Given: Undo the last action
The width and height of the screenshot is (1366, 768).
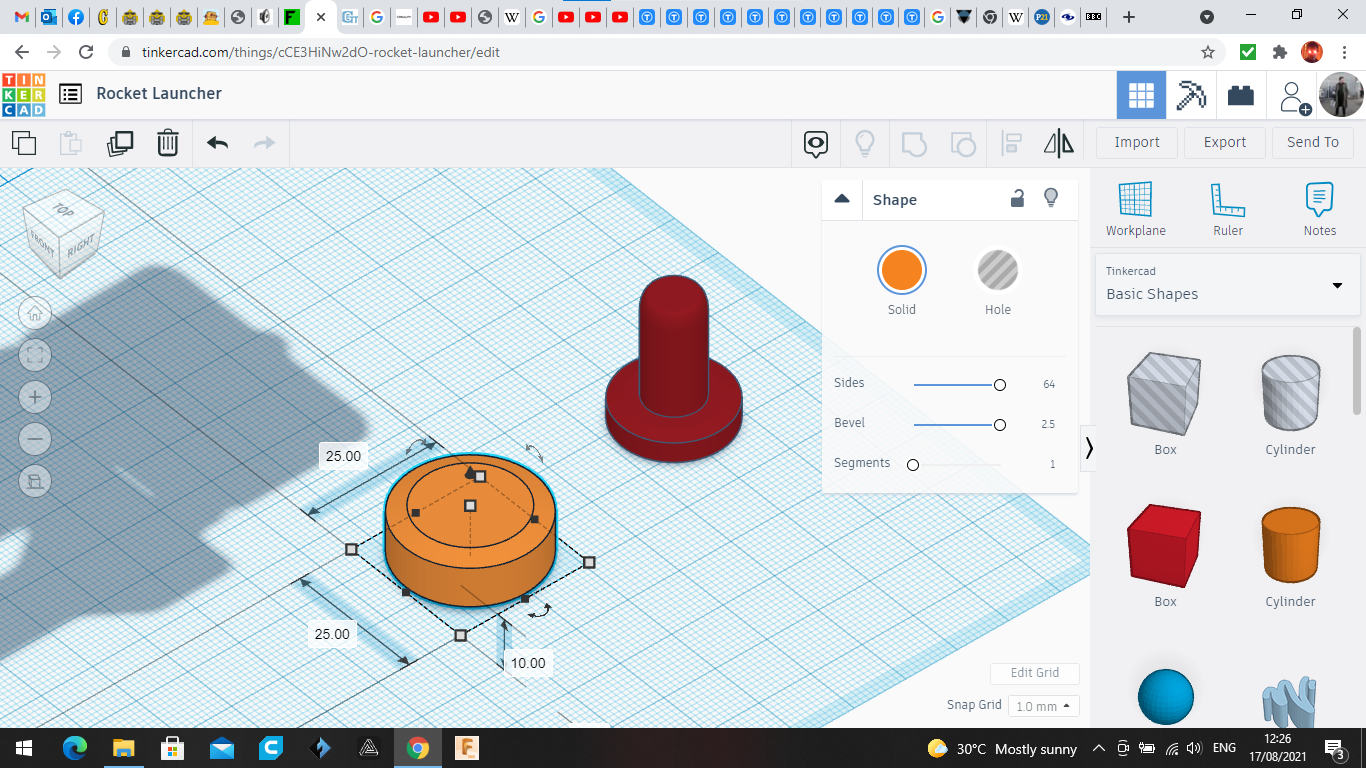Looking at the screenshot, I should click(x=218, y=143).
